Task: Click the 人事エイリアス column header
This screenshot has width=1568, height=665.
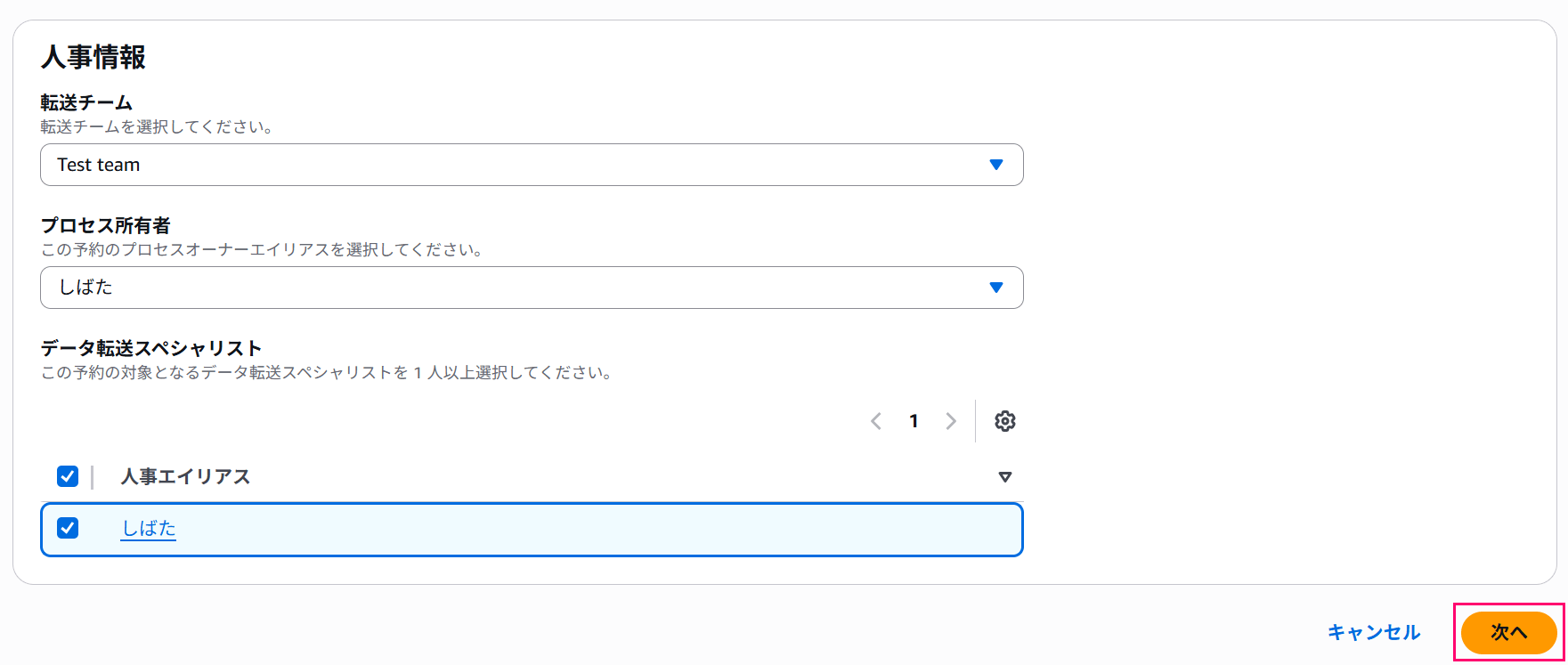Action: (184, 476)
